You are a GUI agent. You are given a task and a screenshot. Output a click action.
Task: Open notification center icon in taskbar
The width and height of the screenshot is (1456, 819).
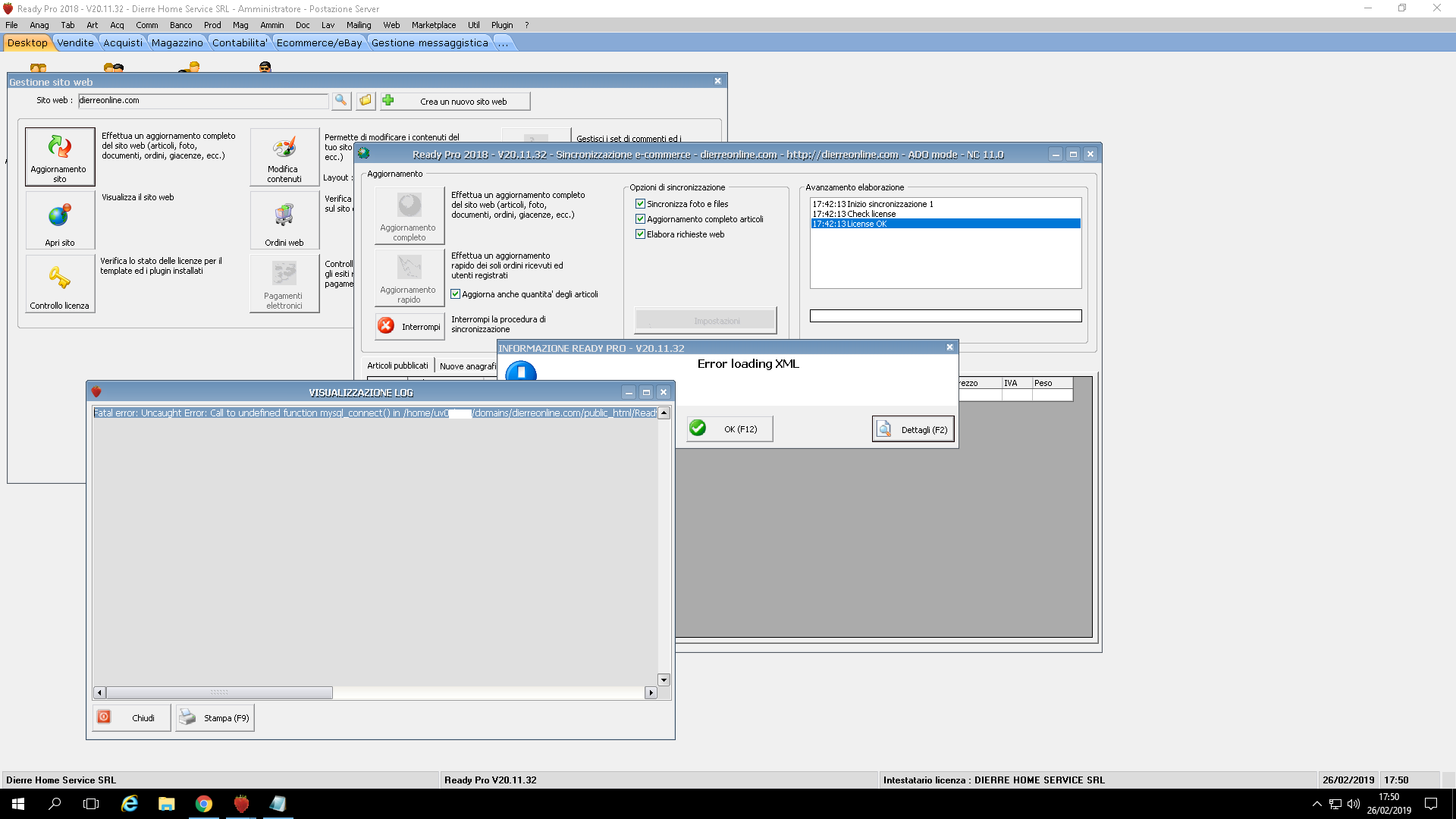[1431, 804]
